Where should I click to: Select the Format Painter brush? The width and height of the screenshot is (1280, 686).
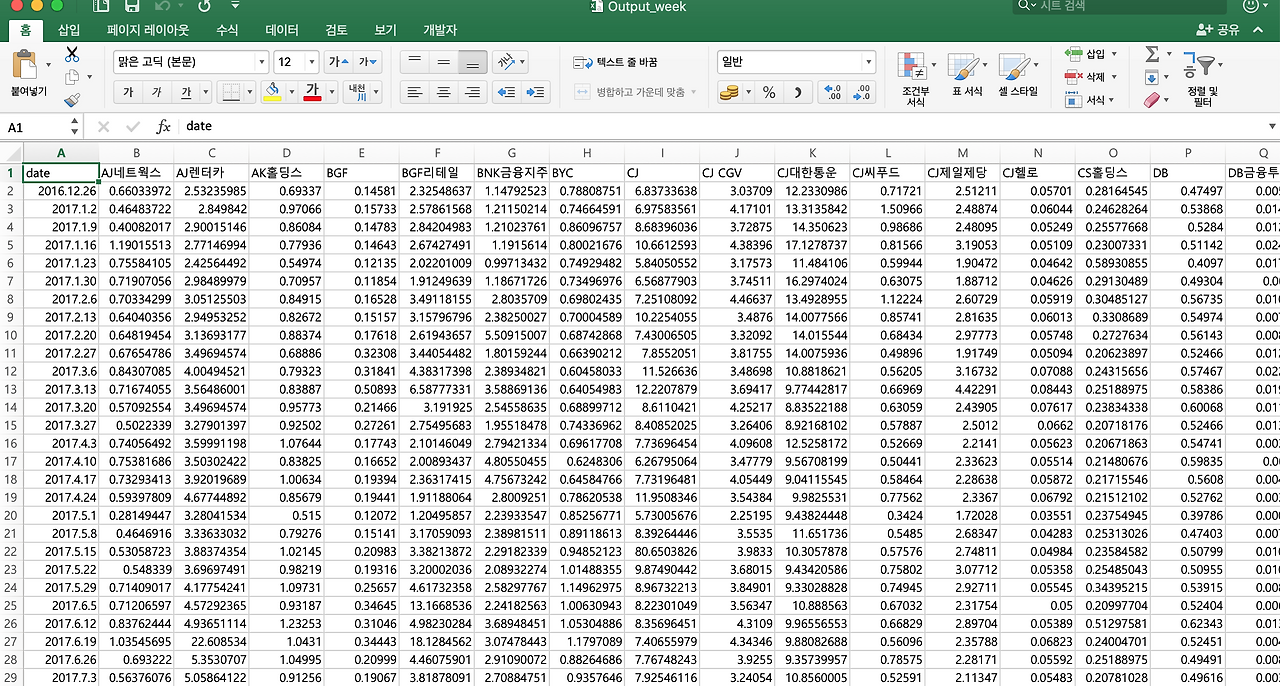click(71, 100)
